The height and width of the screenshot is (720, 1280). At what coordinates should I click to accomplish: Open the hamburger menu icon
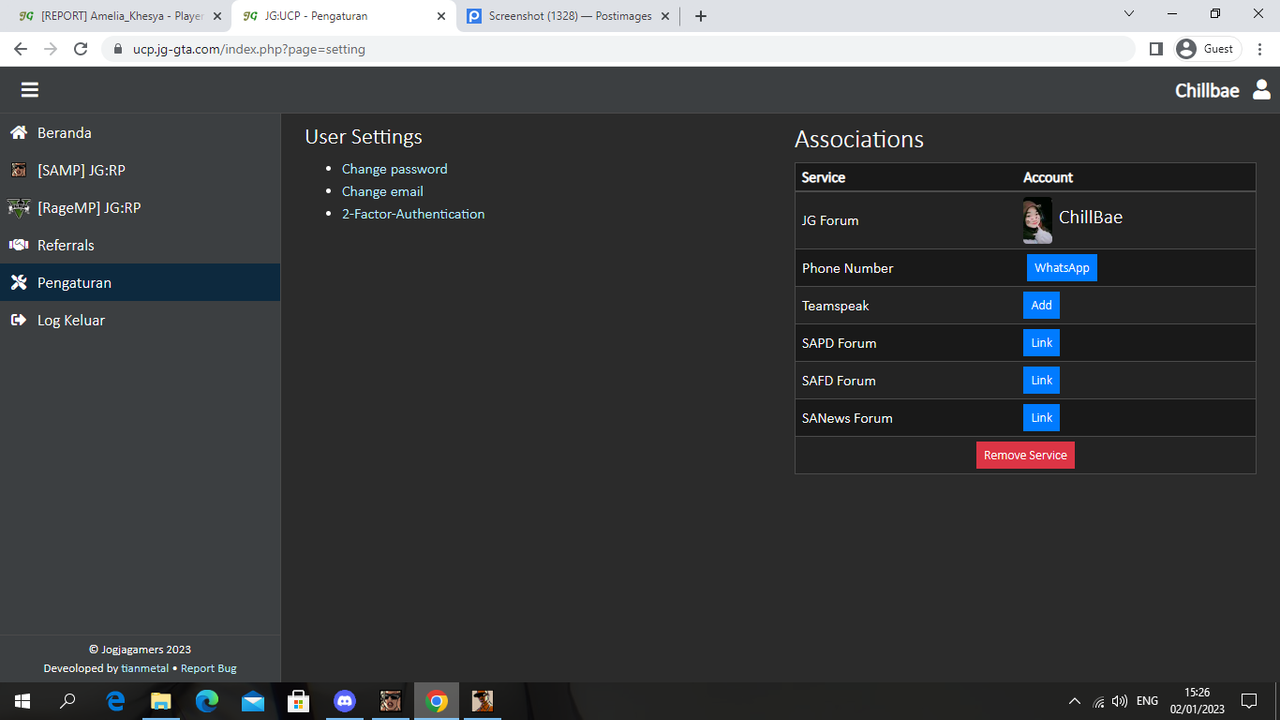[x=30, y=90]
